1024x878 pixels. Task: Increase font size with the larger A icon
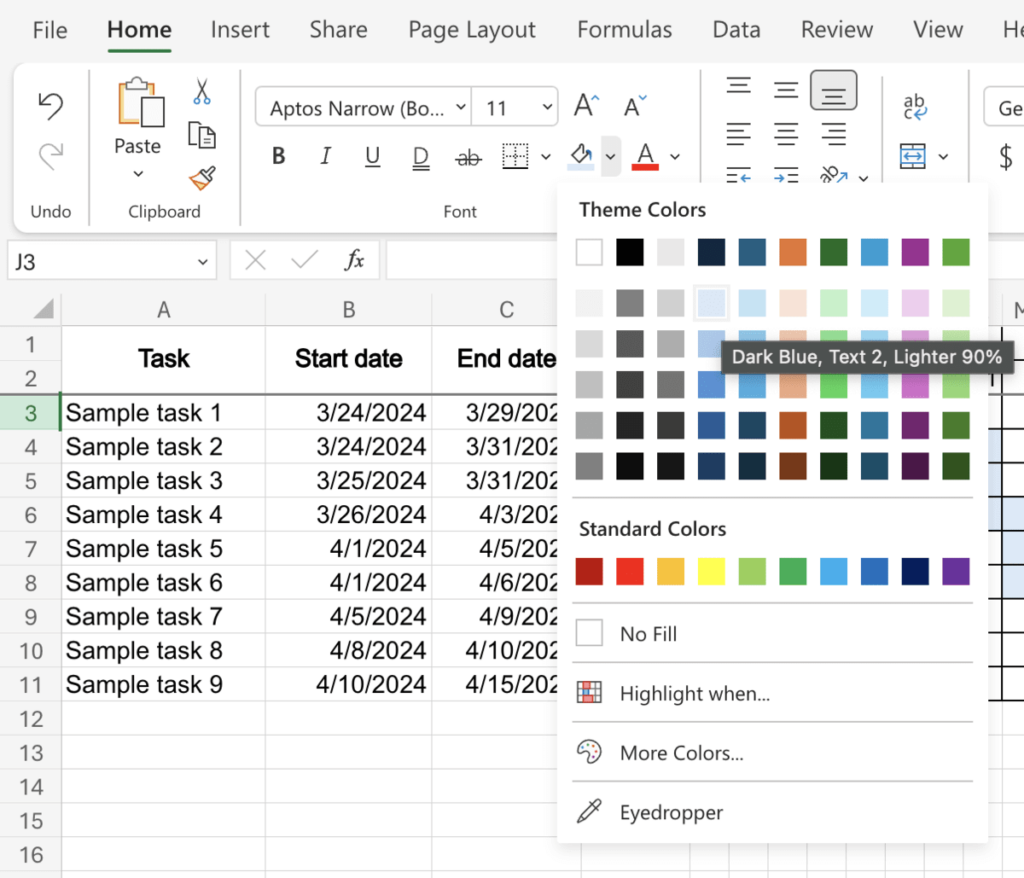coord(584,103)
